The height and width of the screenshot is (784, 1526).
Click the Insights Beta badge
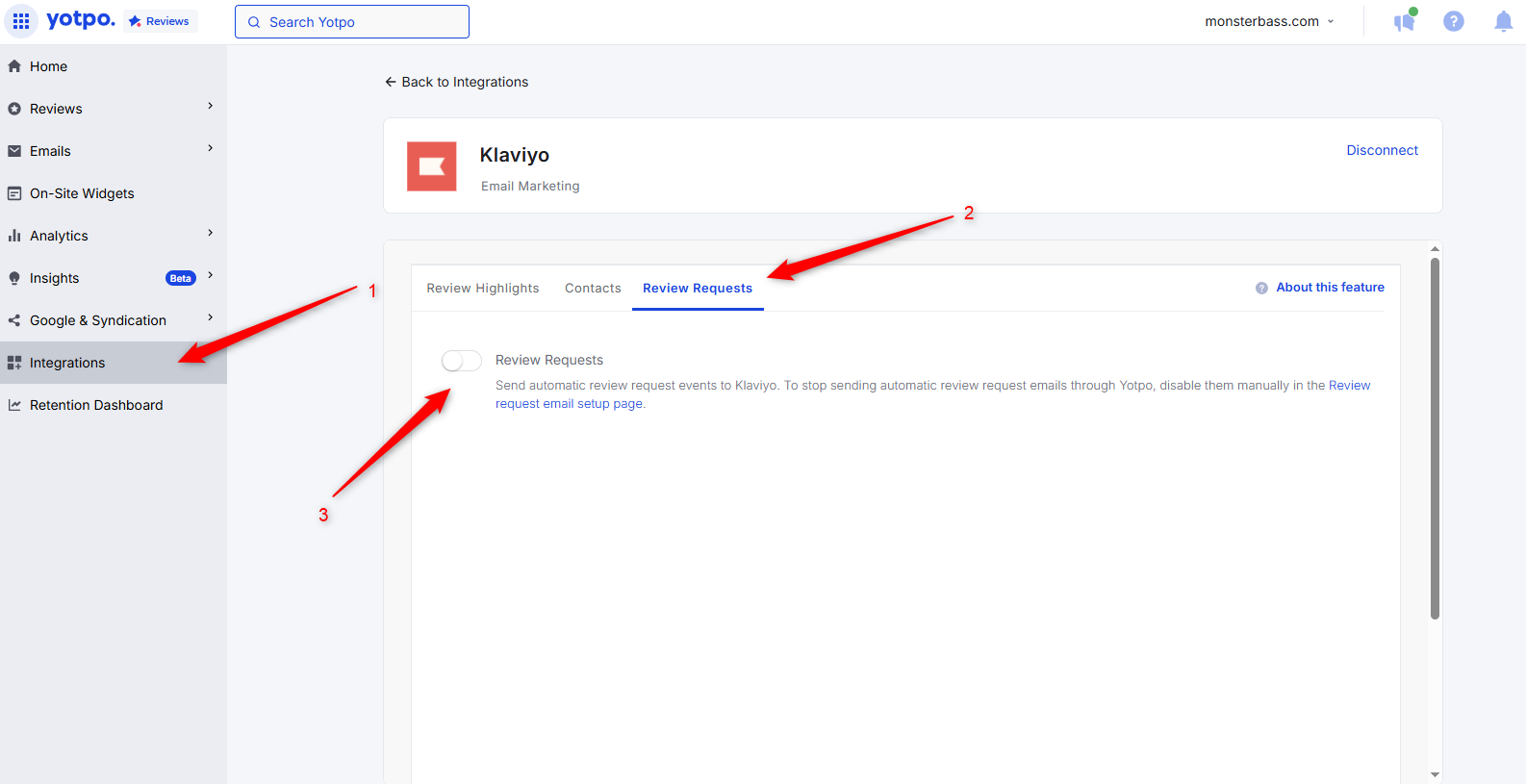pyautogui.click(x=181, y=278)
